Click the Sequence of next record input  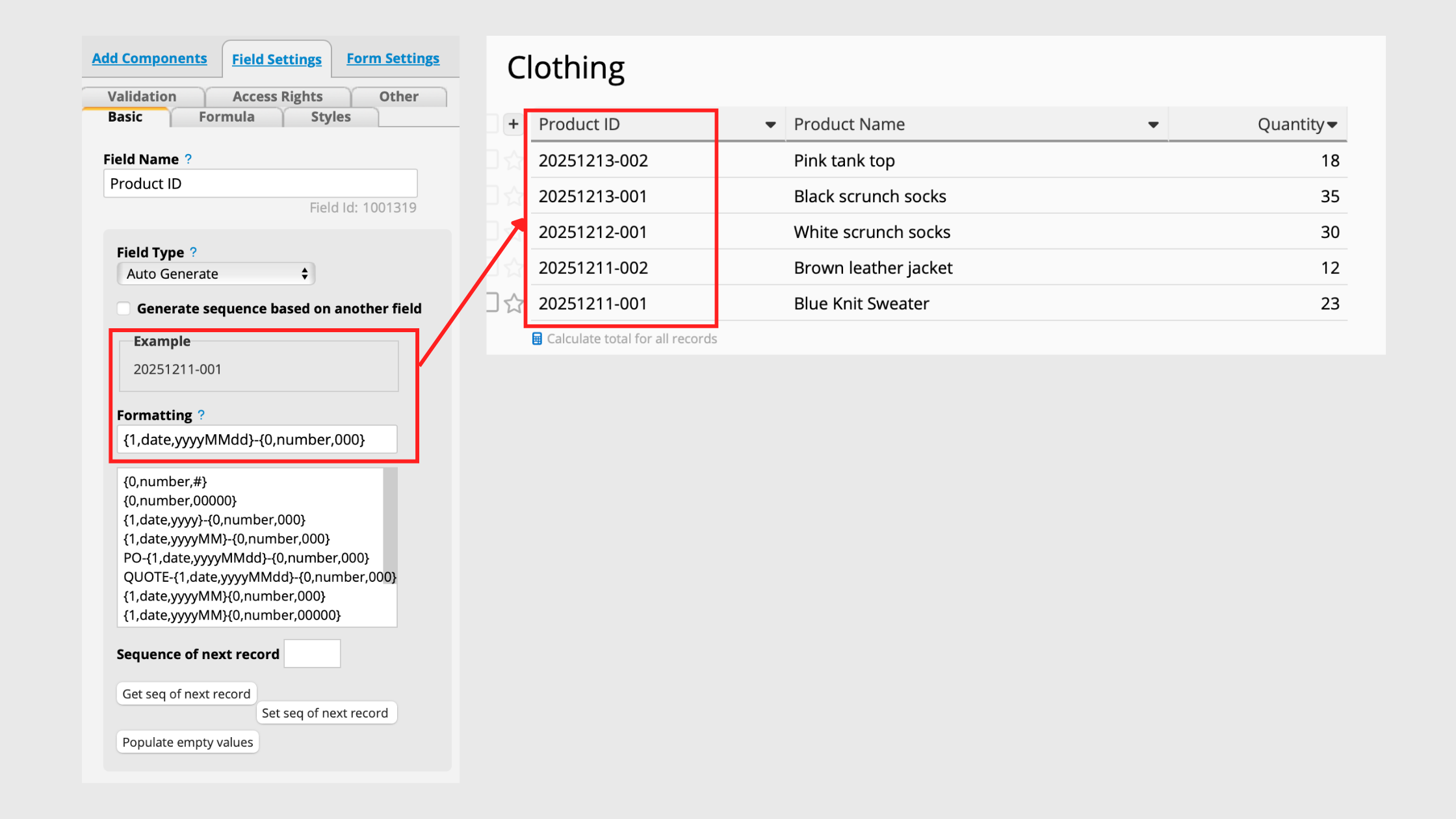pos(312,654)
